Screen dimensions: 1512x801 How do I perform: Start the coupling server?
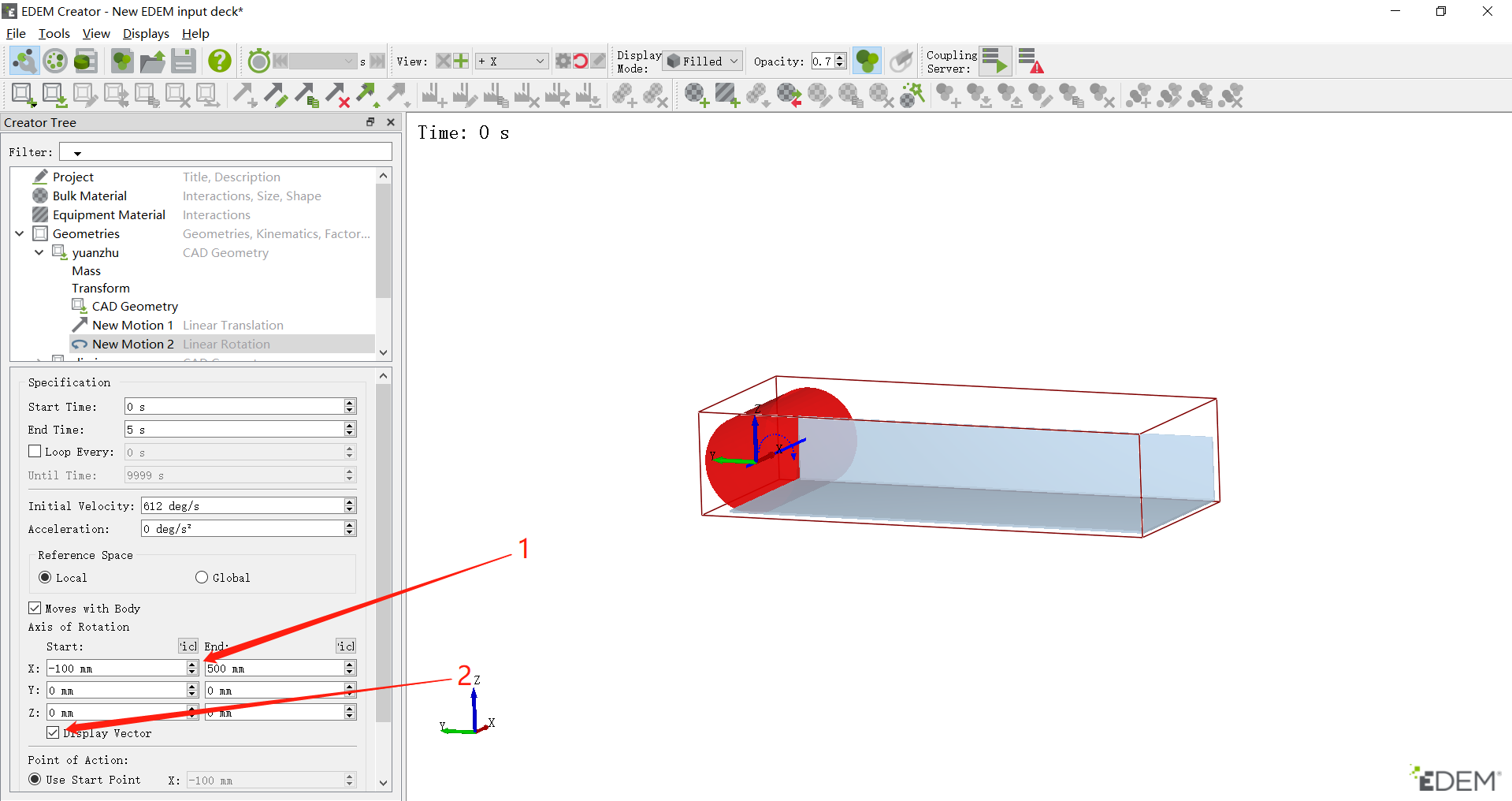tap(995, 61)
